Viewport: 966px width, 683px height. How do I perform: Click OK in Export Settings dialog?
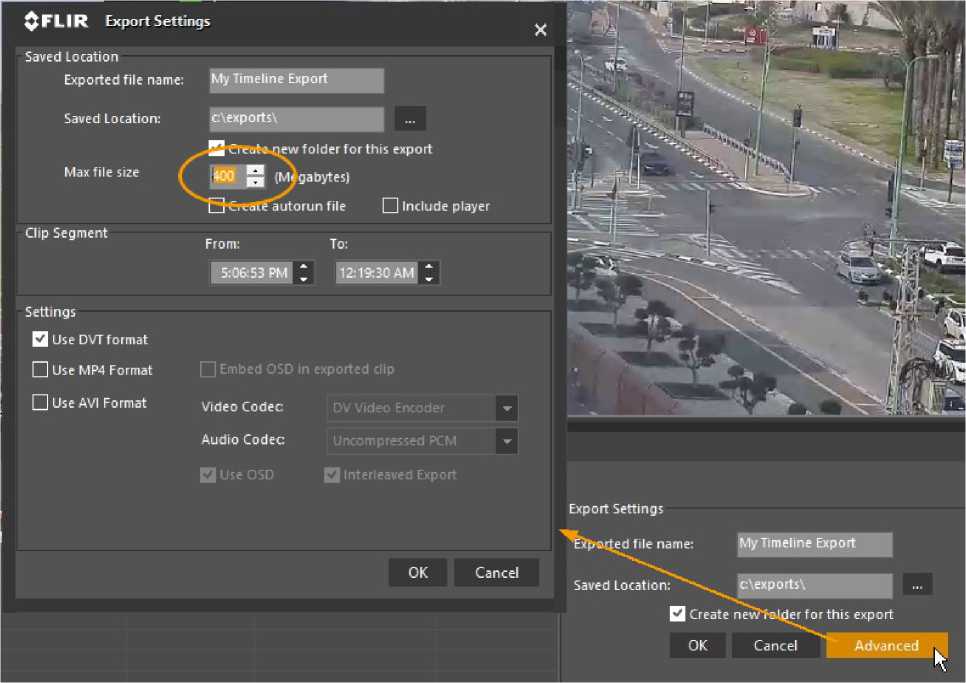point(418,572)
